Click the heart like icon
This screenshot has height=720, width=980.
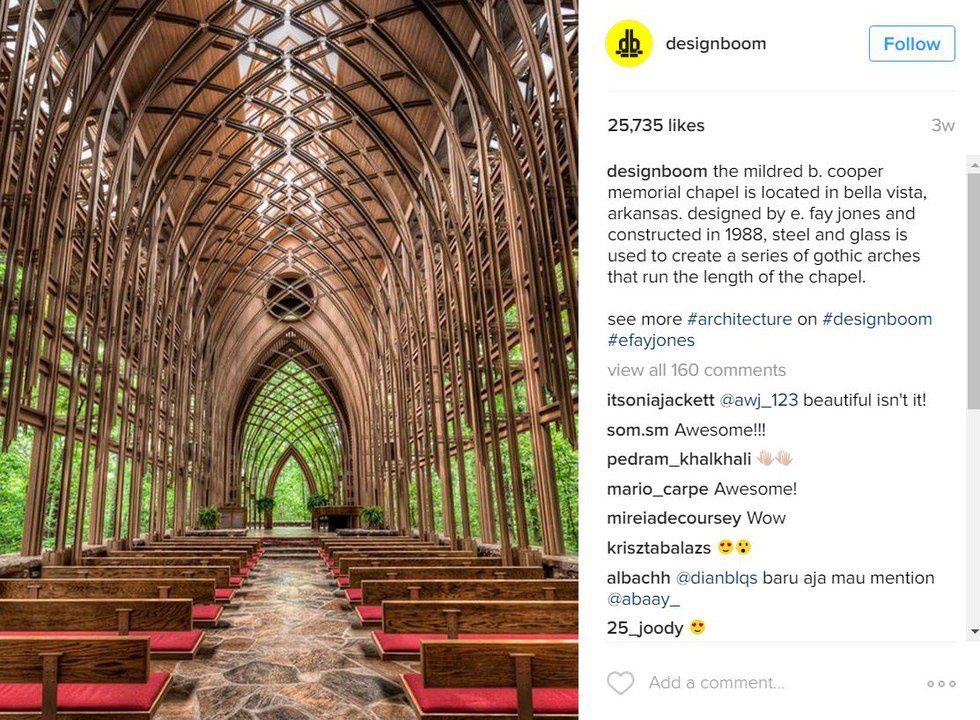(x=621, y=683)
